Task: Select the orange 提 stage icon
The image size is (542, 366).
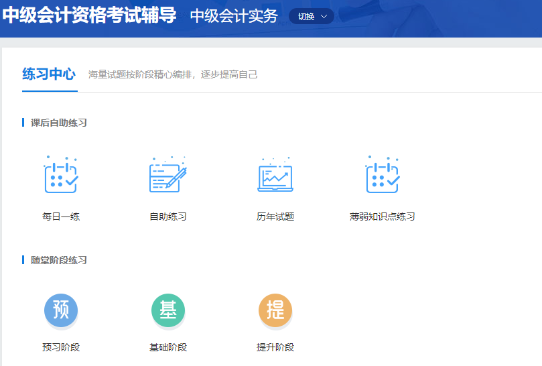Action: (275, 310)
